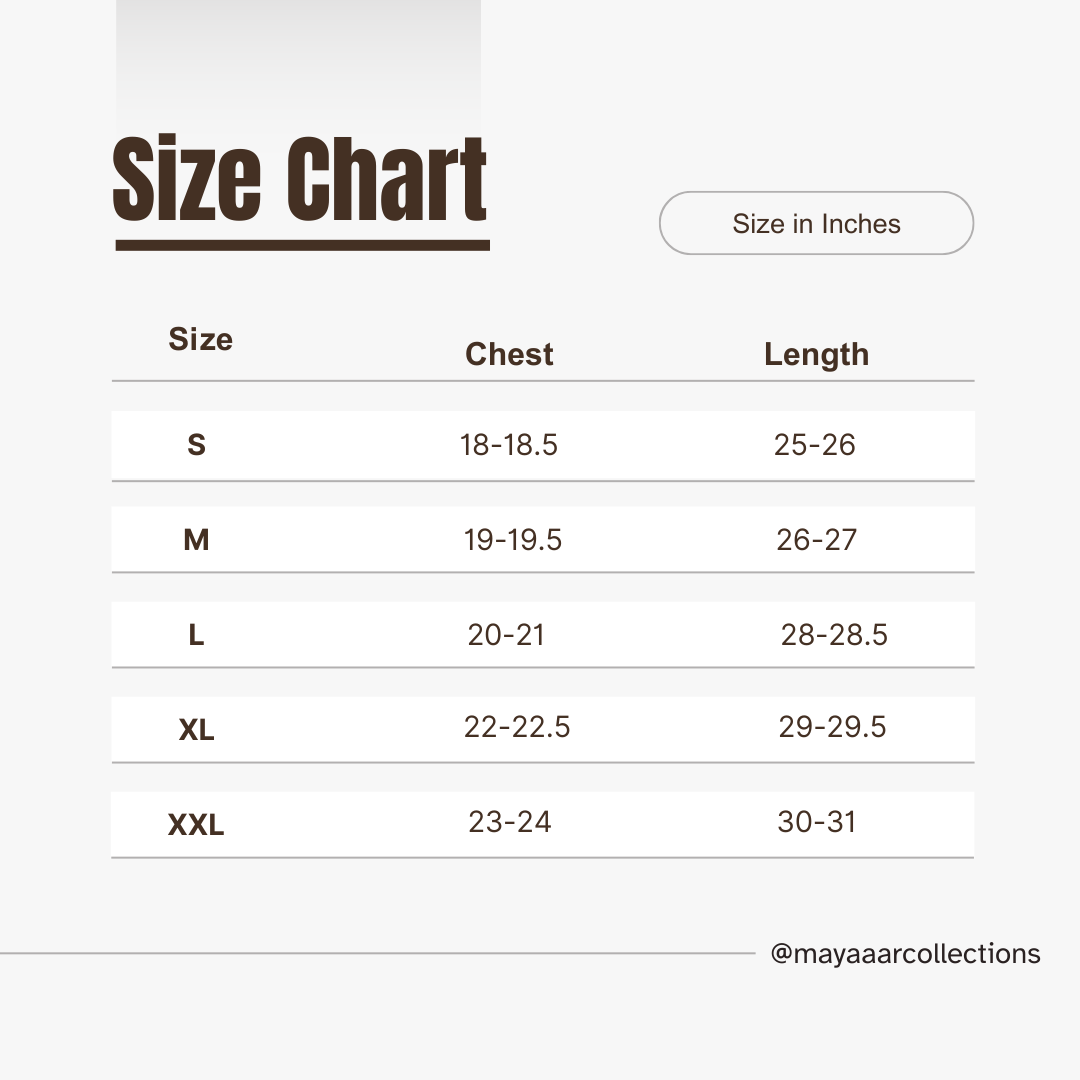
Task: Select the "Length" column header
Action: tap(816, 355)
